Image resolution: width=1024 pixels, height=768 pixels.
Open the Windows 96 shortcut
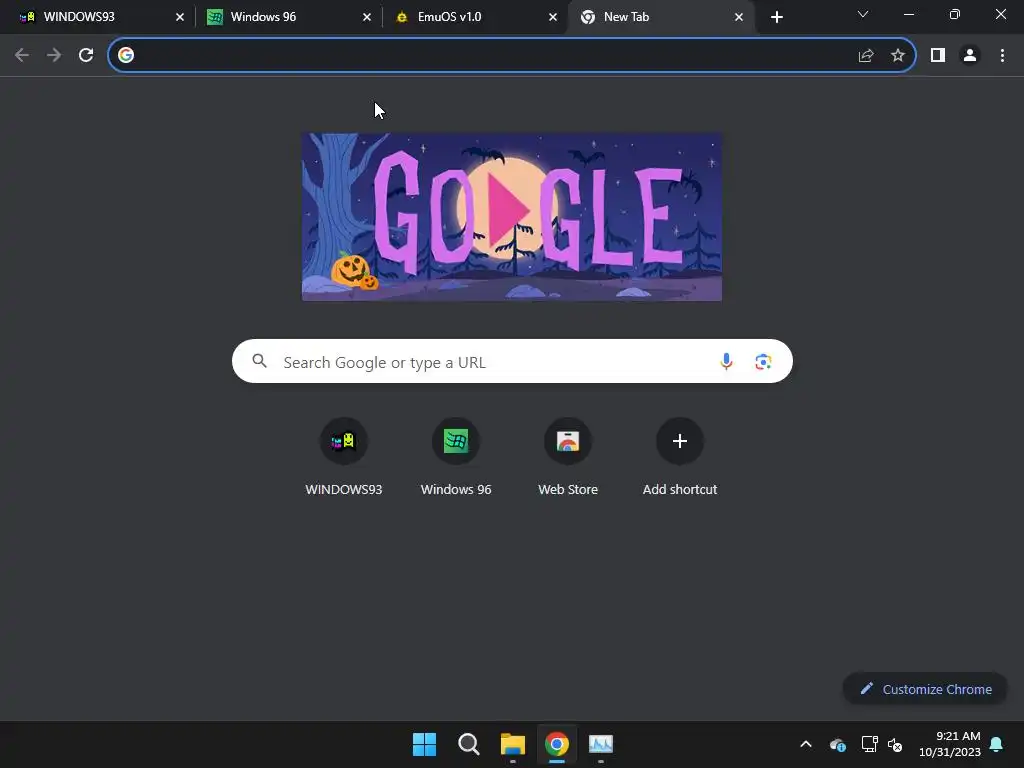(x=456, y=456)
